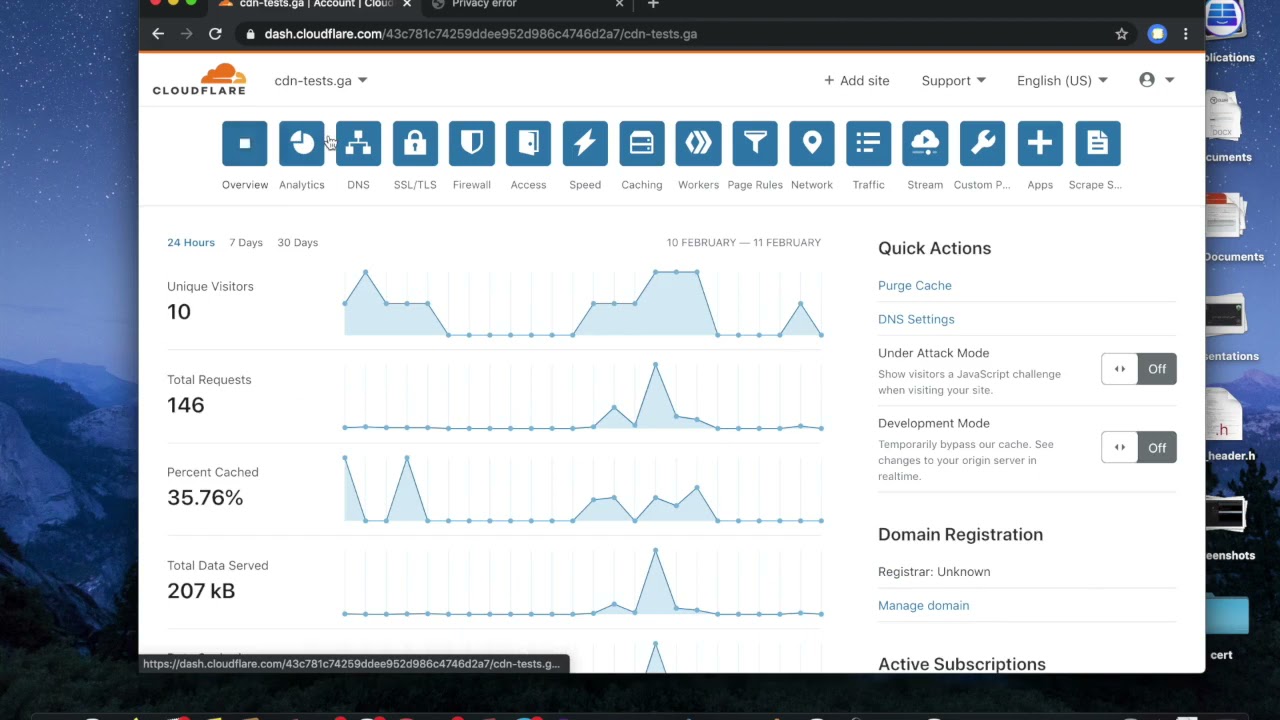
Task: Click the browser address bar URL
Action: pos(480,34)
